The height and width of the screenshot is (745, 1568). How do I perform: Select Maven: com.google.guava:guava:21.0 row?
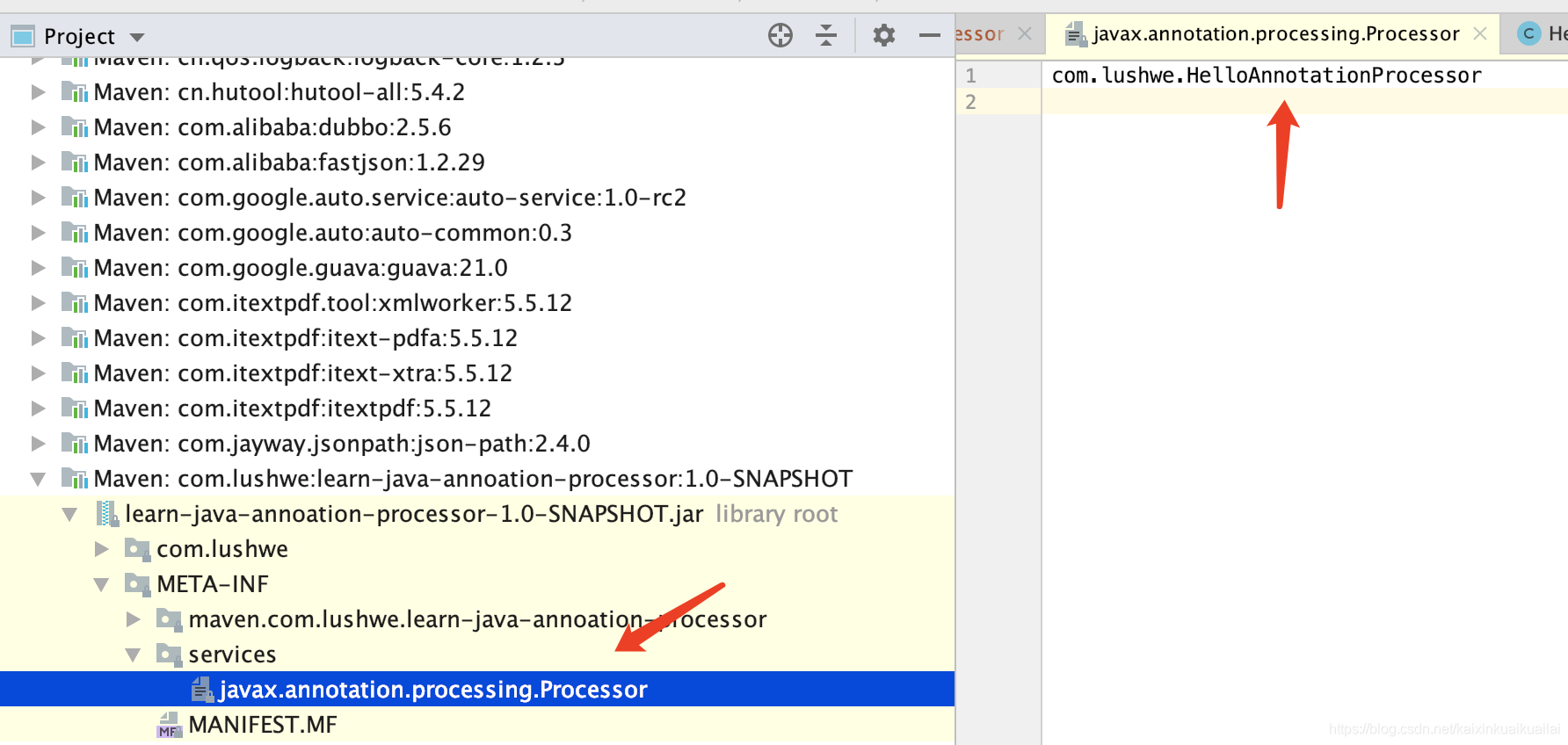click(x=477, y=268)
